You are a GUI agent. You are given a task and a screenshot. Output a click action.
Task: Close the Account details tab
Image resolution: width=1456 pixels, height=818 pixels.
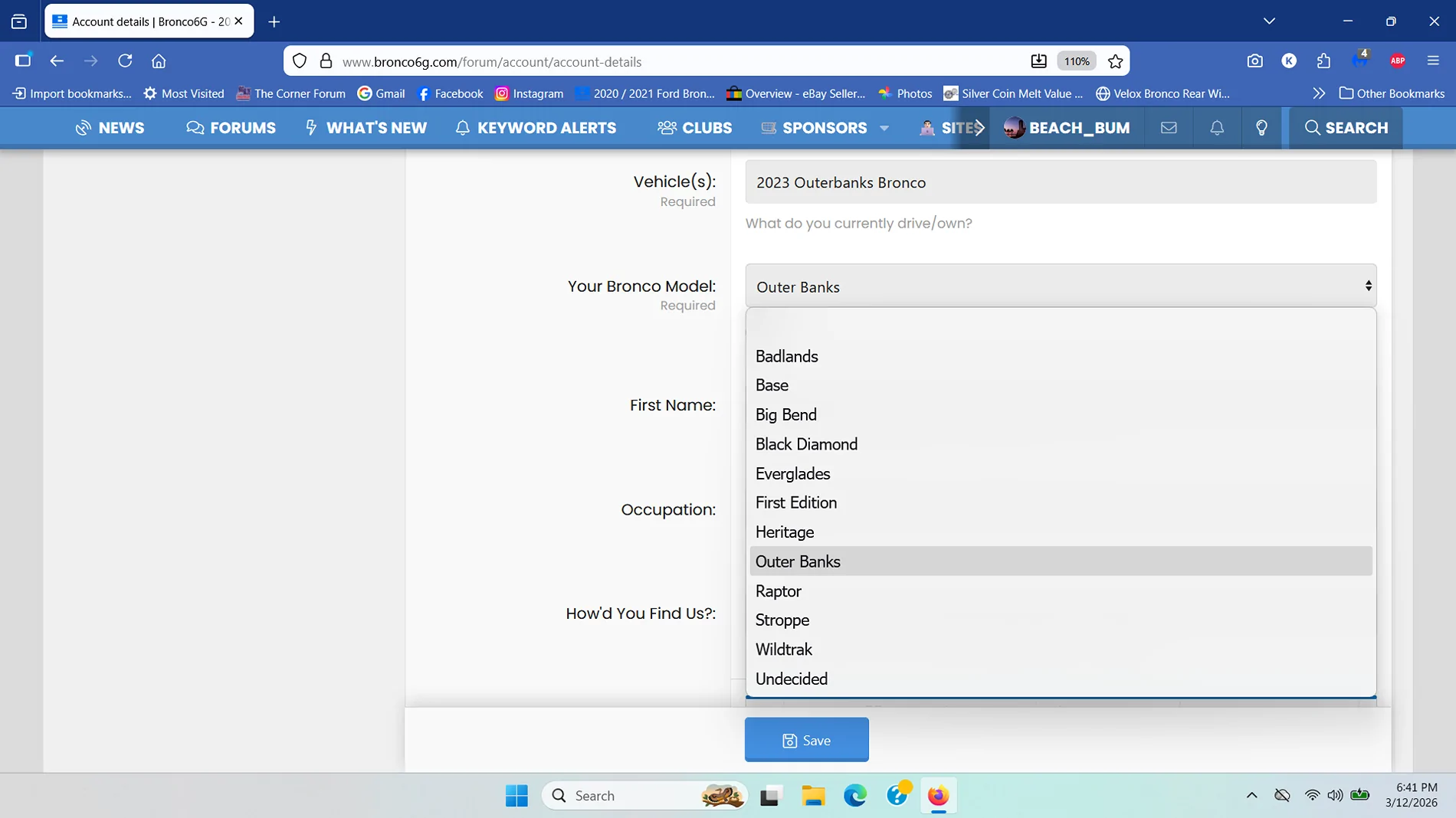238,21
